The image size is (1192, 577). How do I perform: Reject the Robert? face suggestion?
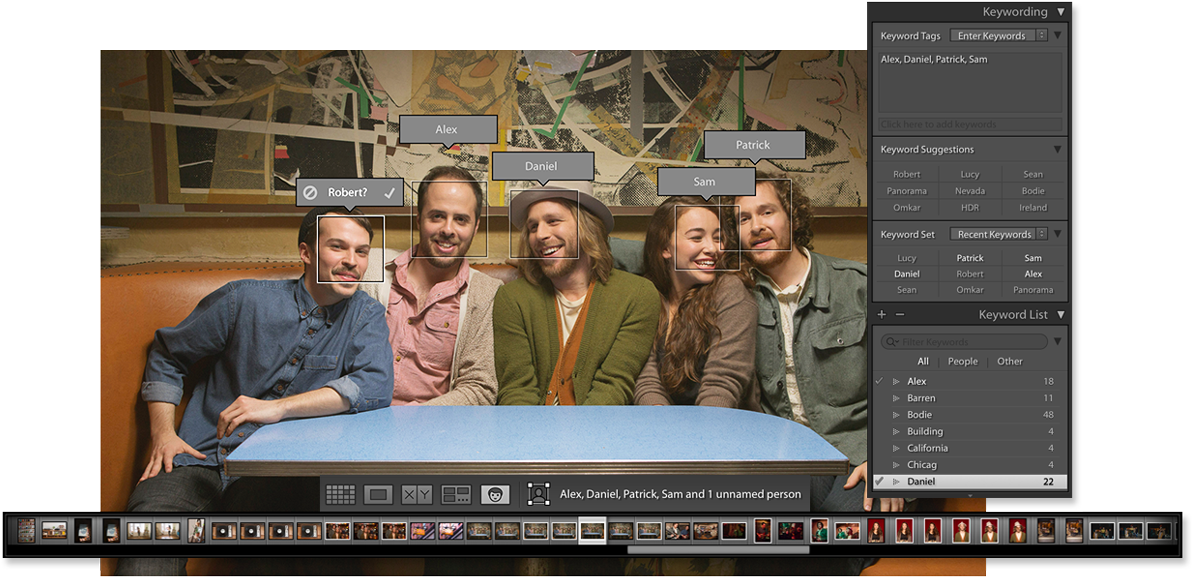pyautogui.click(x=311, y=192)
